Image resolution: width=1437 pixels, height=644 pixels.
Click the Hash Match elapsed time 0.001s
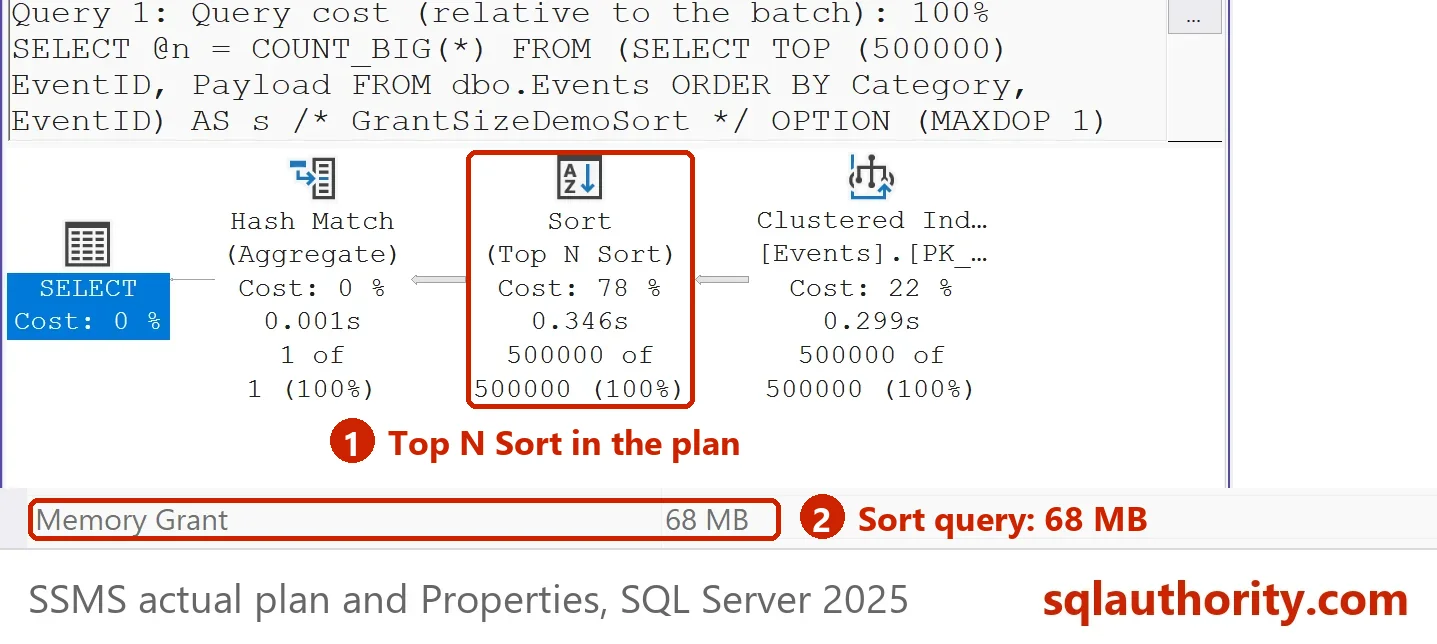[312, 321]
